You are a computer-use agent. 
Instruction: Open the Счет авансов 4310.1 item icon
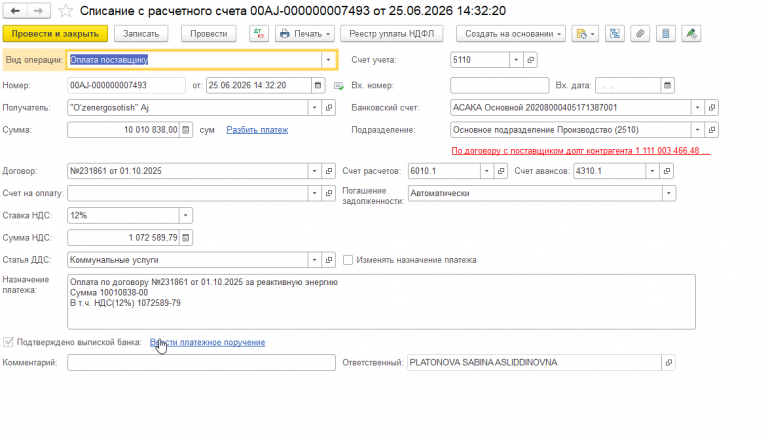pos(667,171)
